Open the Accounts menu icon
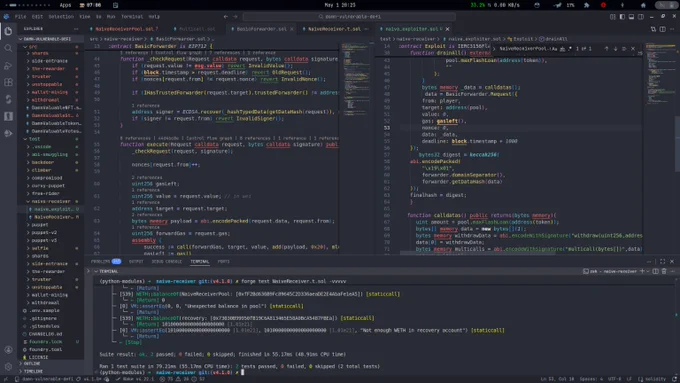The width and height of the screenshot is (680, 383). (8, 350)
